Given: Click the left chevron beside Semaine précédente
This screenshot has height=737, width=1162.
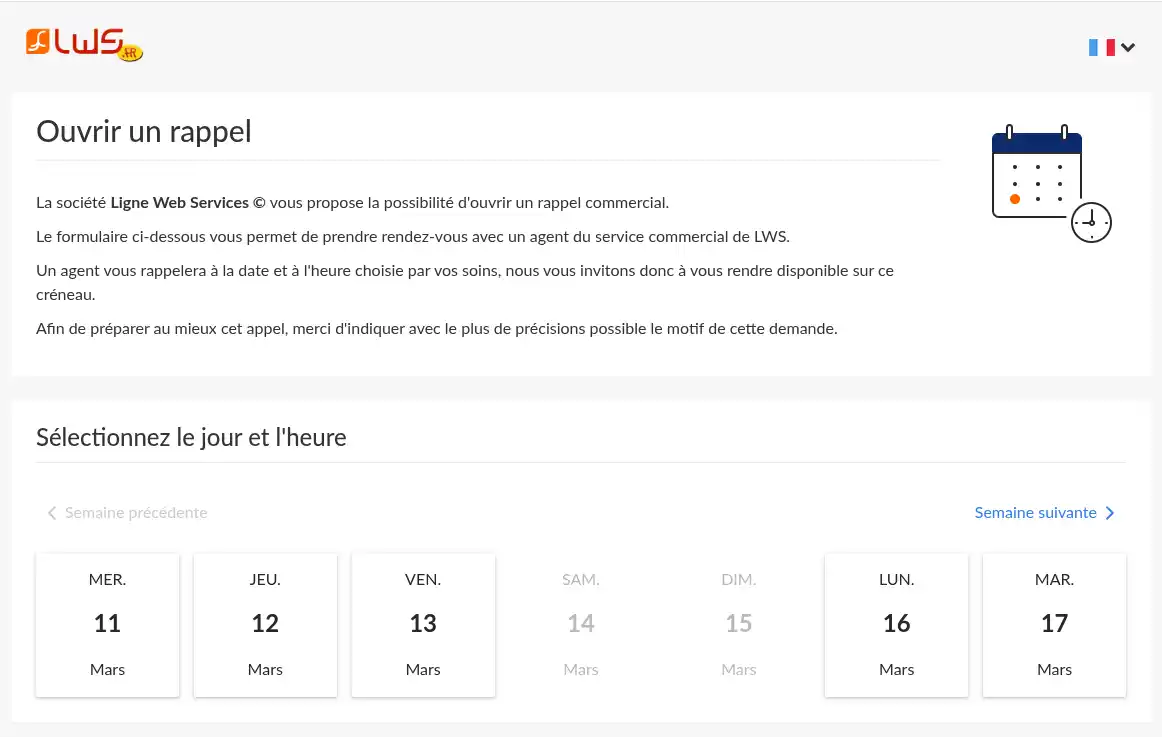Looking at the screenshot, I should tap(51, 512).
